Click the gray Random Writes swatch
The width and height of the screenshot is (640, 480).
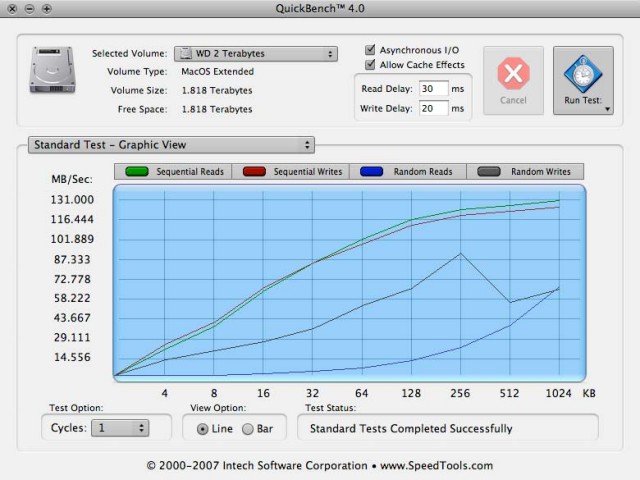[489, 171]
